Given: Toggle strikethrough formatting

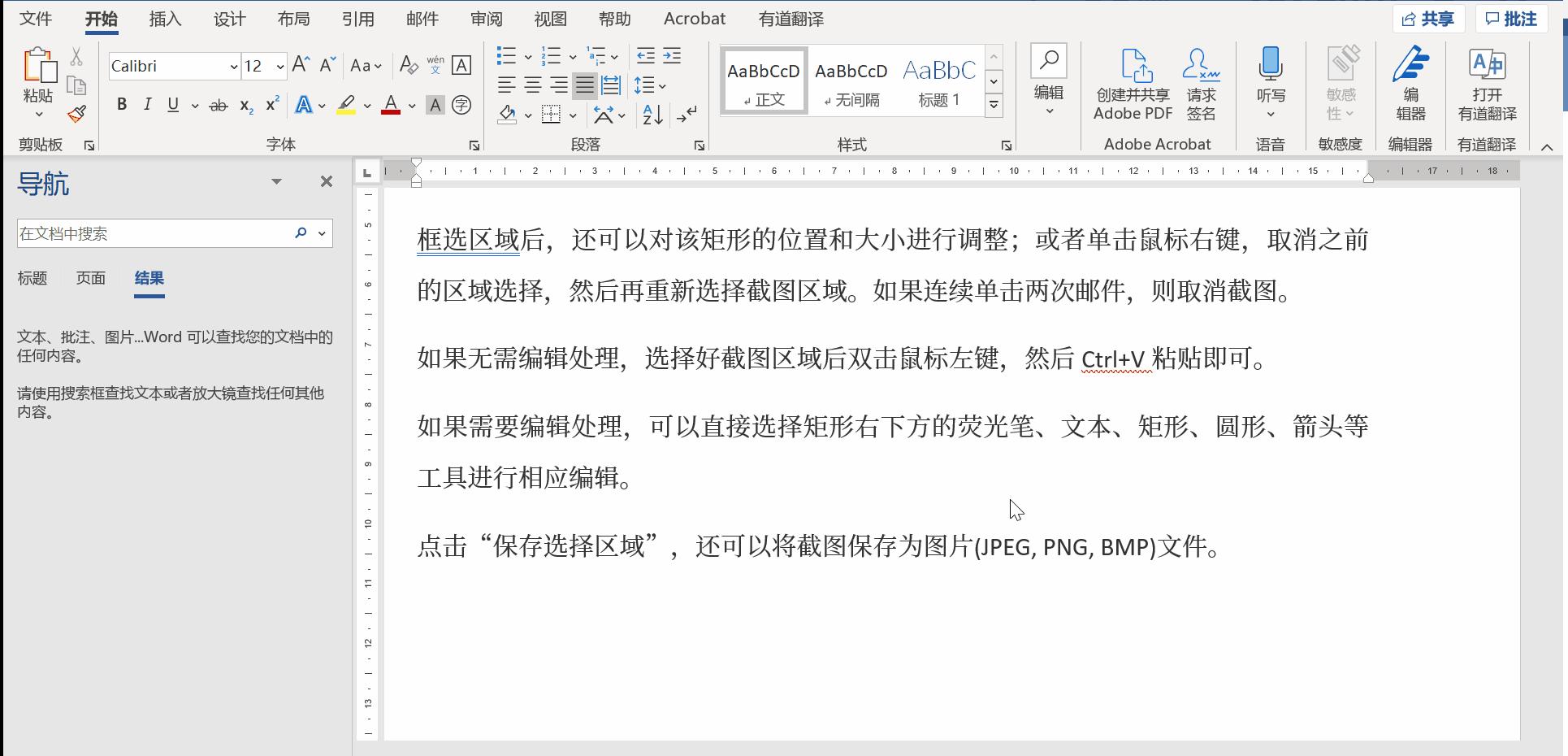Looking at the screenshot, I should [x=217, y=104].
